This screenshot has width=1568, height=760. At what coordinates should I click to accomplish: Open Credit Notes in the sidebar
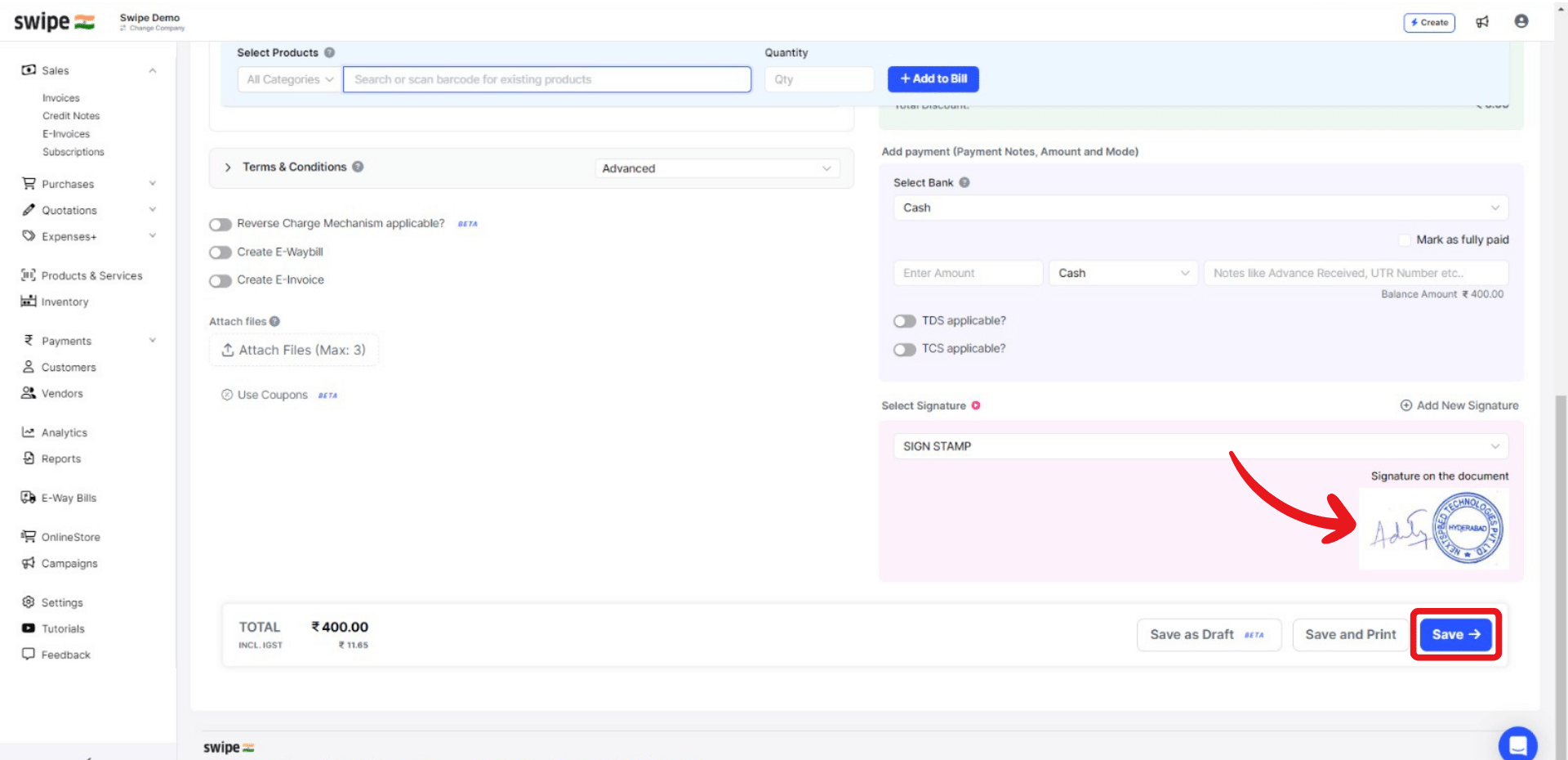tap(71, 116)
